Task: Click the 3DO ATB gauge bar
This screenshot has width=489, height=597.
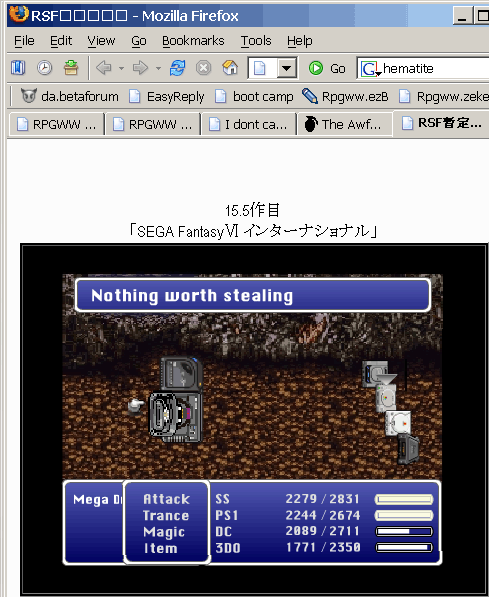Action: point(404,548)
